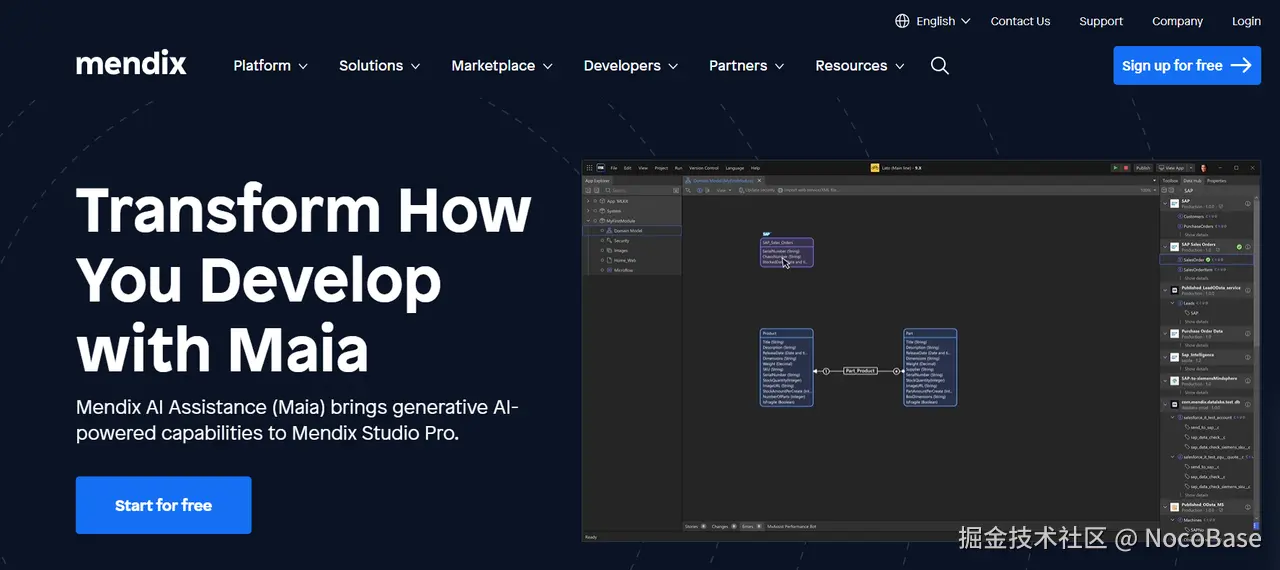Click the Mendix logo
The height and width of the screenshot is (570, 1280).
pos(131,64)
